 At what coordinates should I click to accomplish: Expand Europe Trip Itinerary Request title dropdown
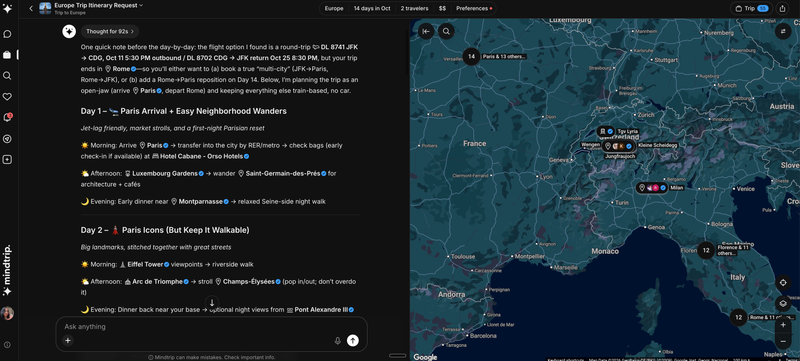[x=98, y=5]
